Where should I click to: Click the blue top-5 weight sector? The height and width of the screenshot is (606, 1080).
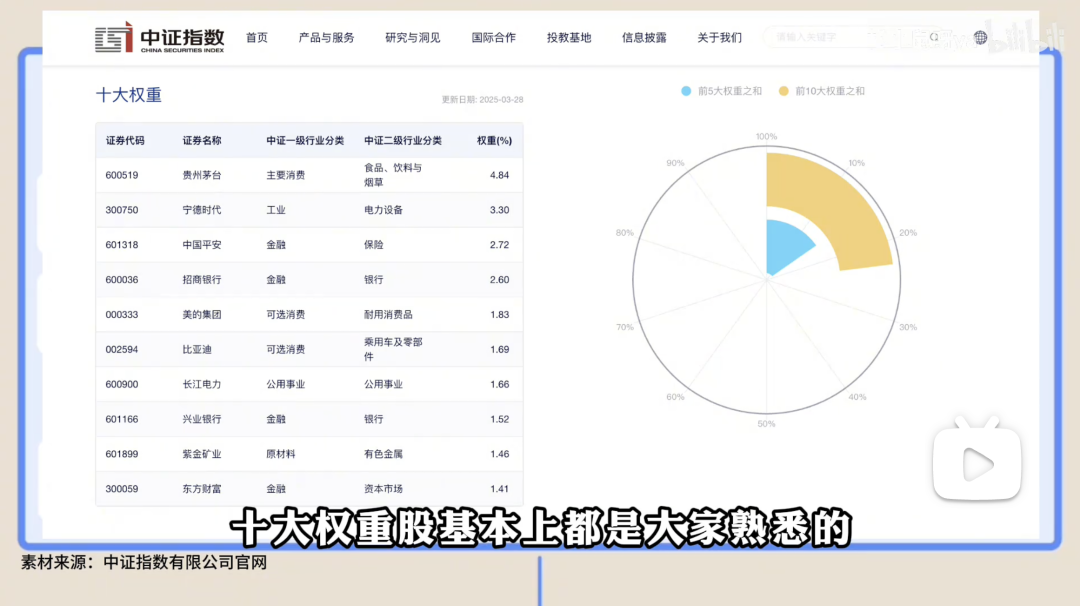787,247
